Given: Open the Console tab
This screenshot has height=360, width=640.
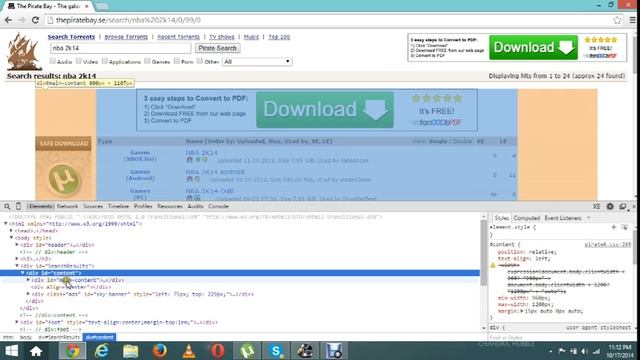Looking at the screenshot, I should [x=218, y=207].
